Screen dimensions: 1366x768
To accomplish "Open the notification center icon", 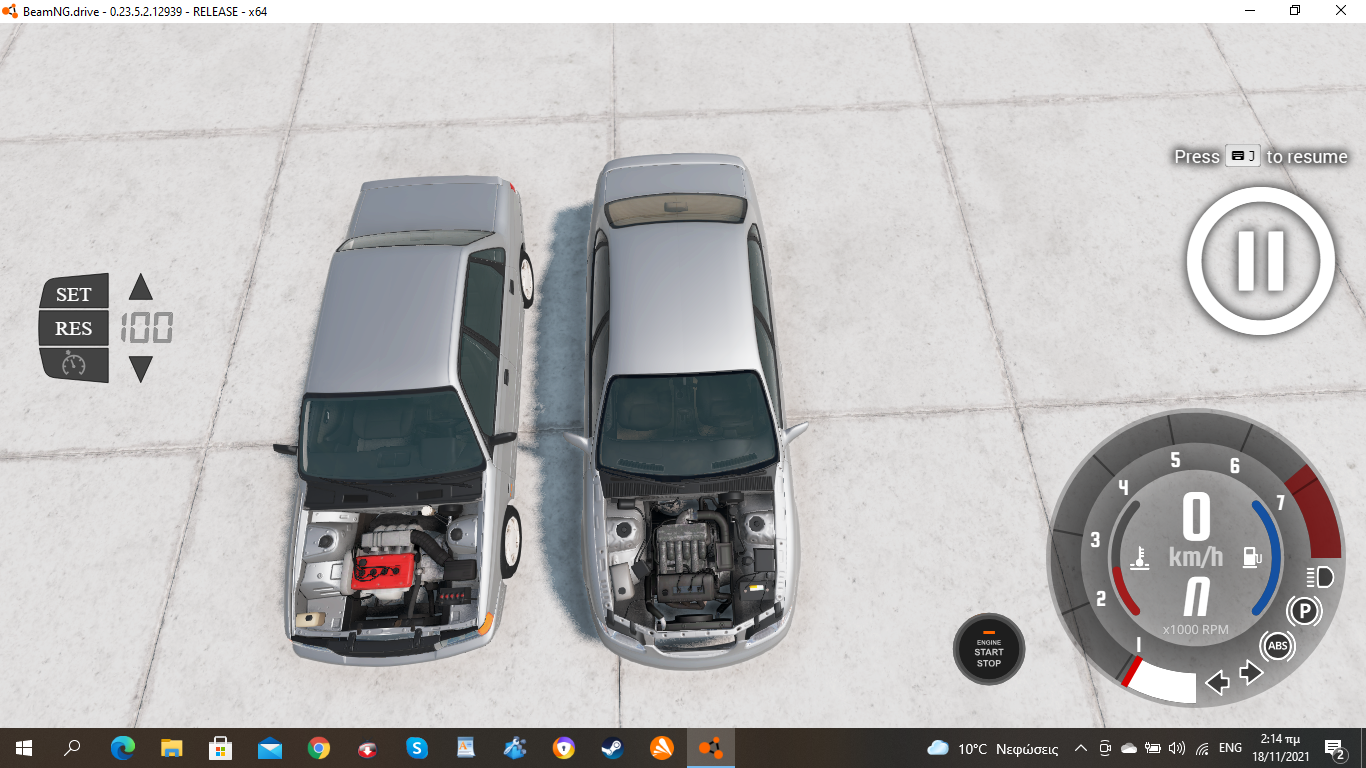I will click(x=1335, y=748).
